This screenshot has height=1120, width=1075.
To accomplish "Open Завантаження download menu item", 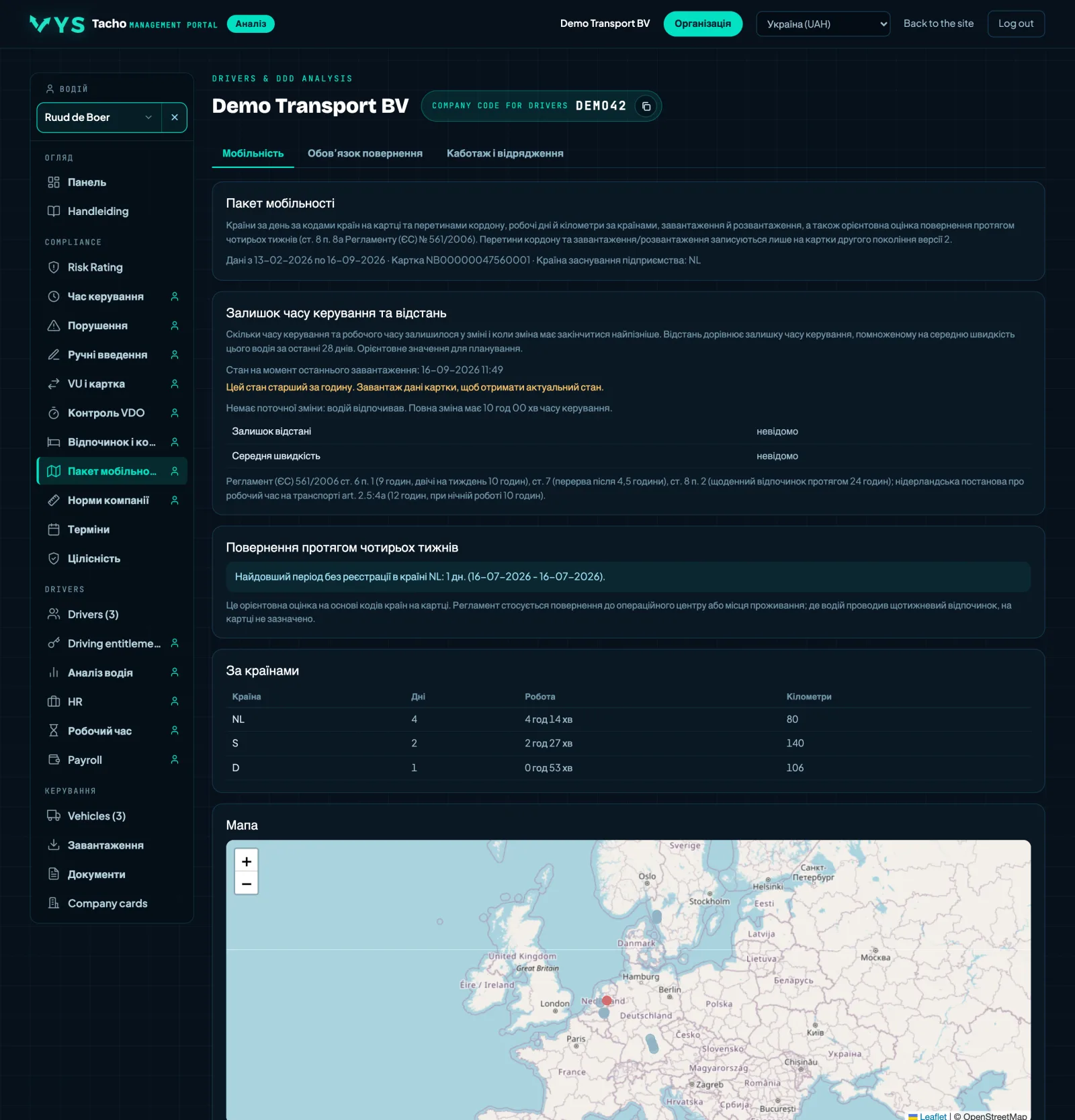I will pos(112,845).
